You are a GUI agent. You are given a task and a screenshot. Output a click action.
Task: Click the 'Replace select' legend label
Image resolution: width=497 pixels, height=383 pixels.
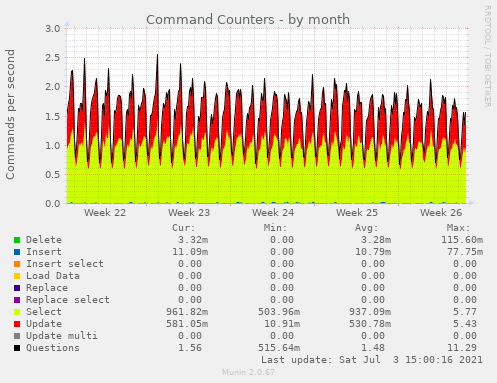[x=68, y=300]
